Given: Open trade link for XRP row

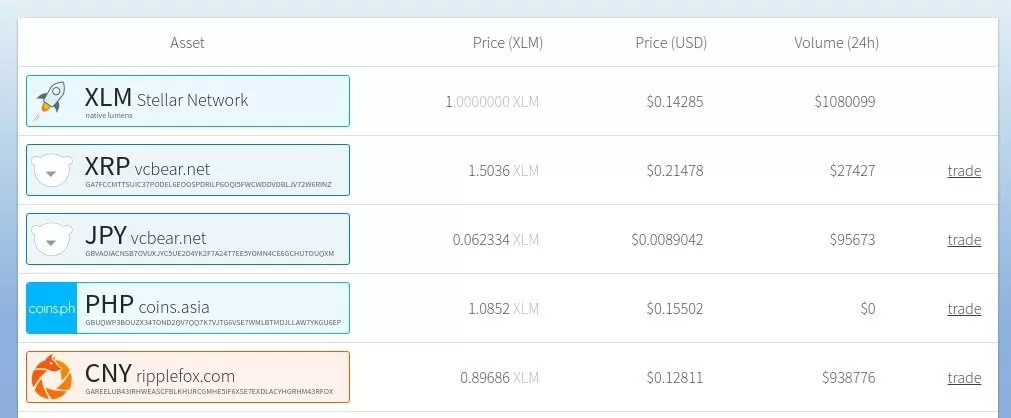Looking at the screenshot, I should [x=964, y=171].
